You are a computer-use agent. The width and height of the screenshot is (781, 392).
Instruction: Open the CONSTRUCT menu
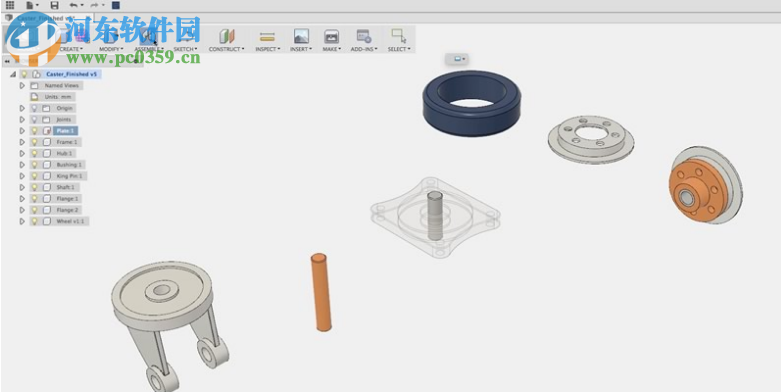point(227,49)
